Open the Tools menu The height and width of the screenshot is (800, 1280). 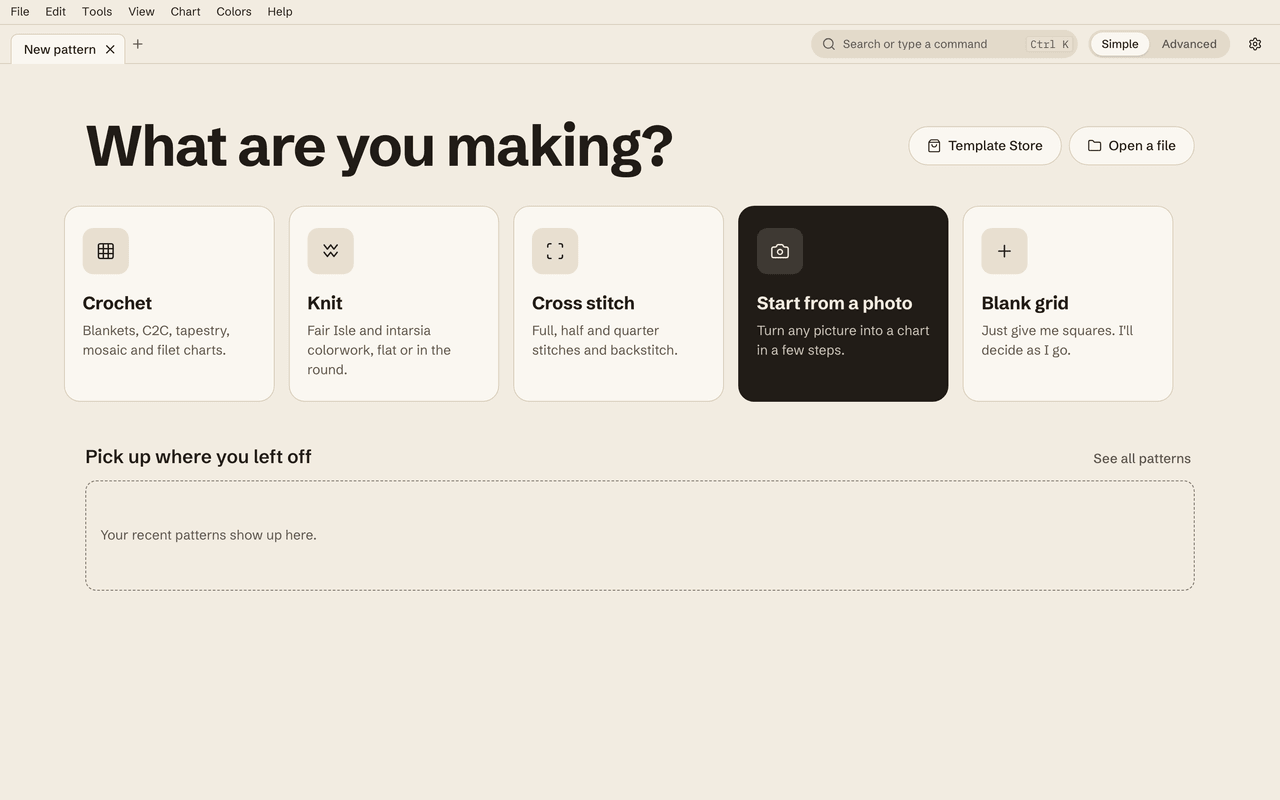(97, 12)
